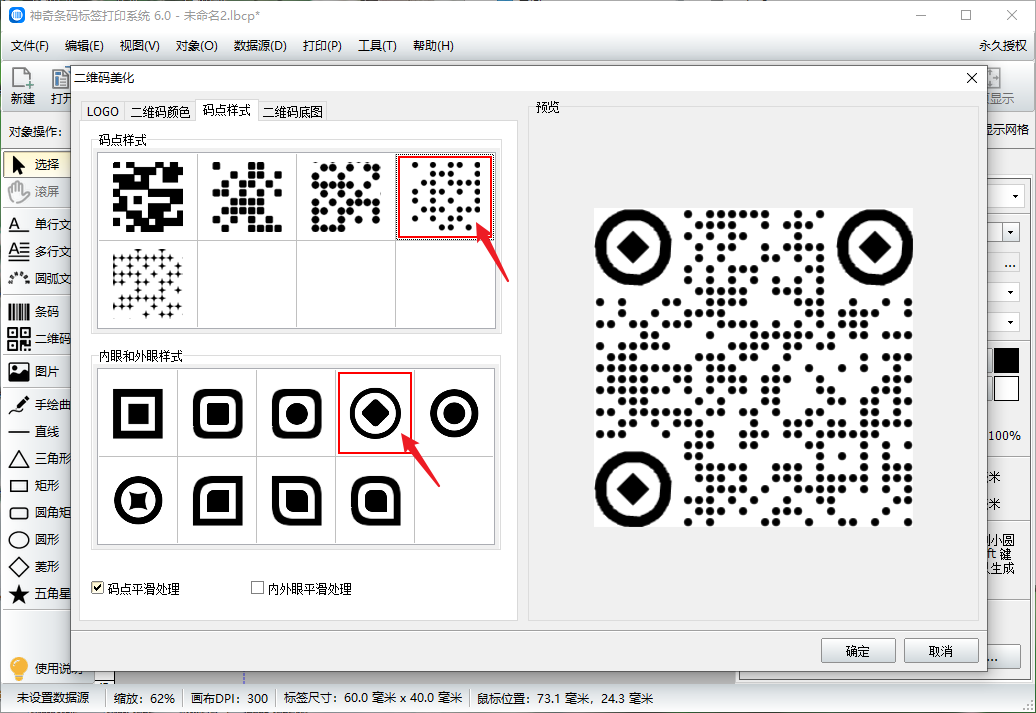
Task: Open the 视图(V) menu
Action: tap(139, 46)
